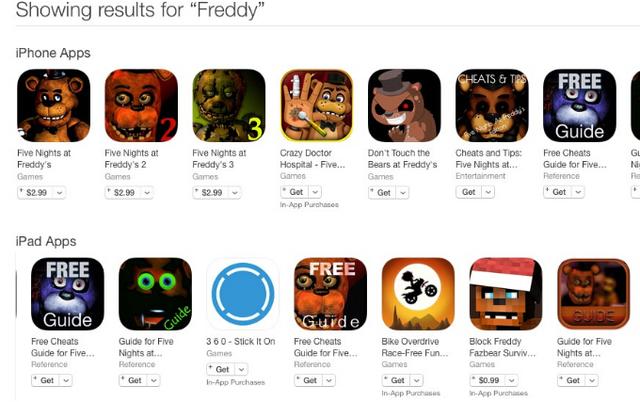Open the Bike Overdrive motorcycle icon
The image size is (640, 402).
click(x=418, y=294)
